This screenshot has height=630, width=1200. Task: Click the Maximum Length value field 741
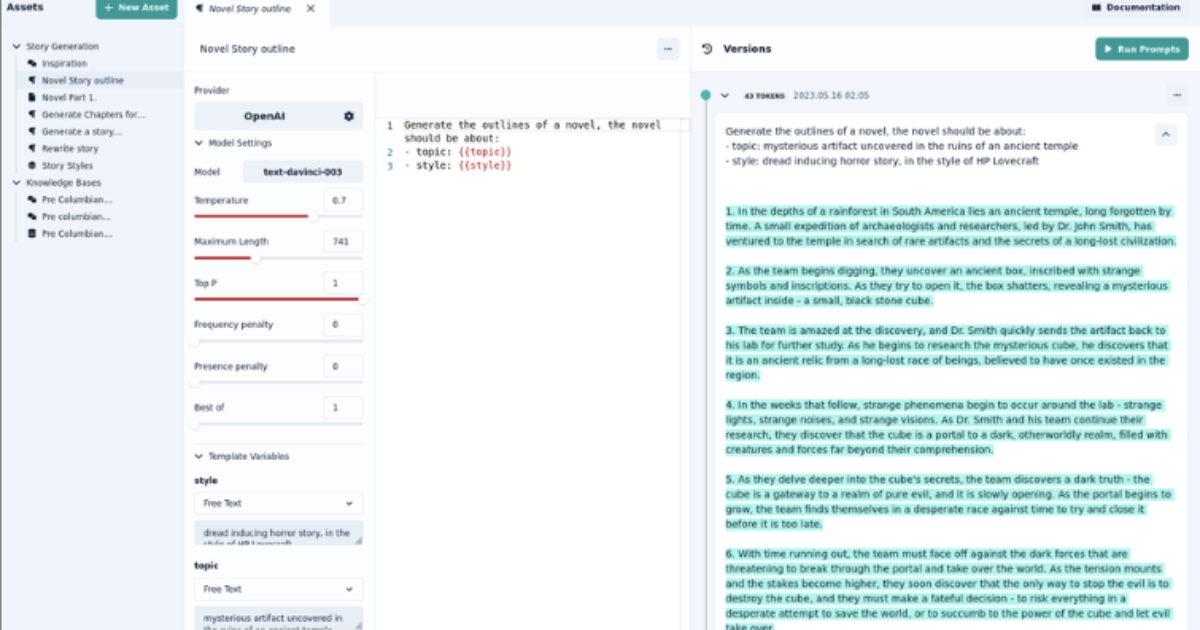pyautogui.click(x=343, y=242)
